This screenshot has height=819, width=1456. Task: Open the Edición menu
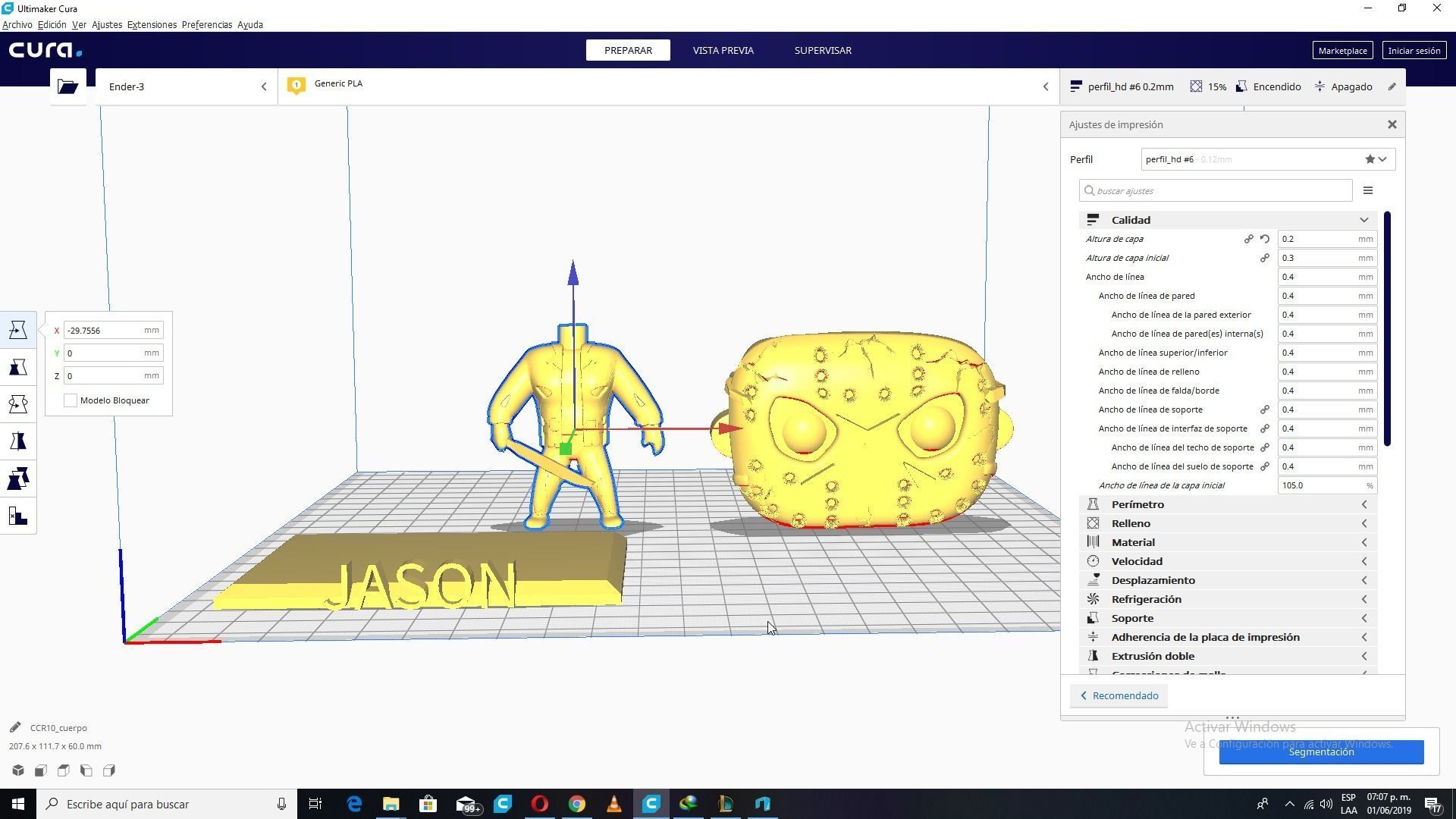52,24
